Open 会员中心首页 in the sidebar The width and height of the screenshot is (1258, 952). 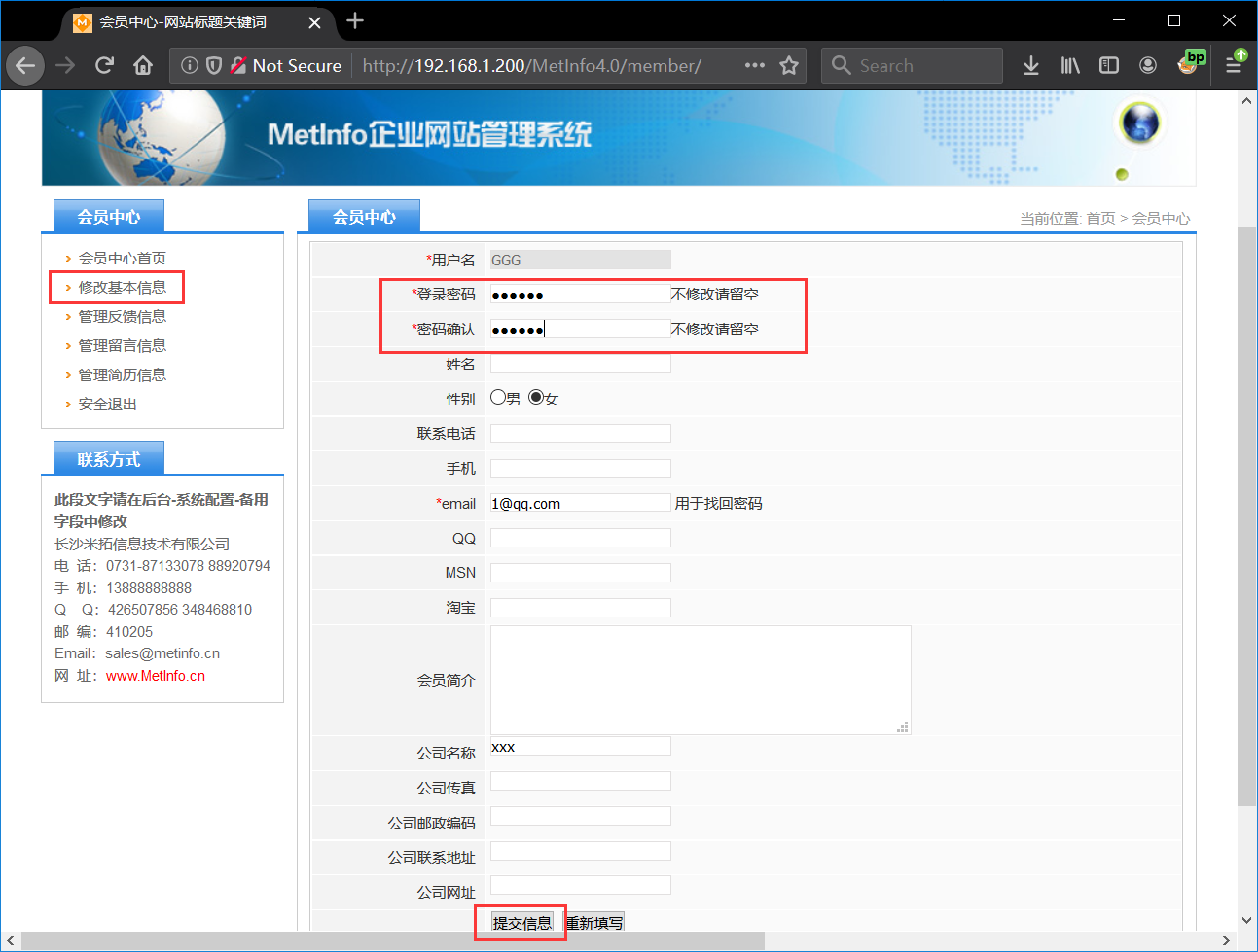(123, 258)
